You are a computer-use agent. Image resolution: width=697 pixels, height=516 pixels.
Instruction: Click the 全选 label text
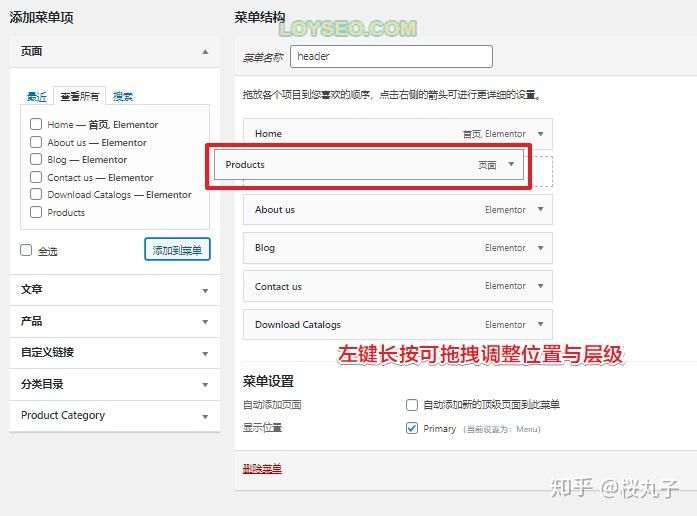48,252
